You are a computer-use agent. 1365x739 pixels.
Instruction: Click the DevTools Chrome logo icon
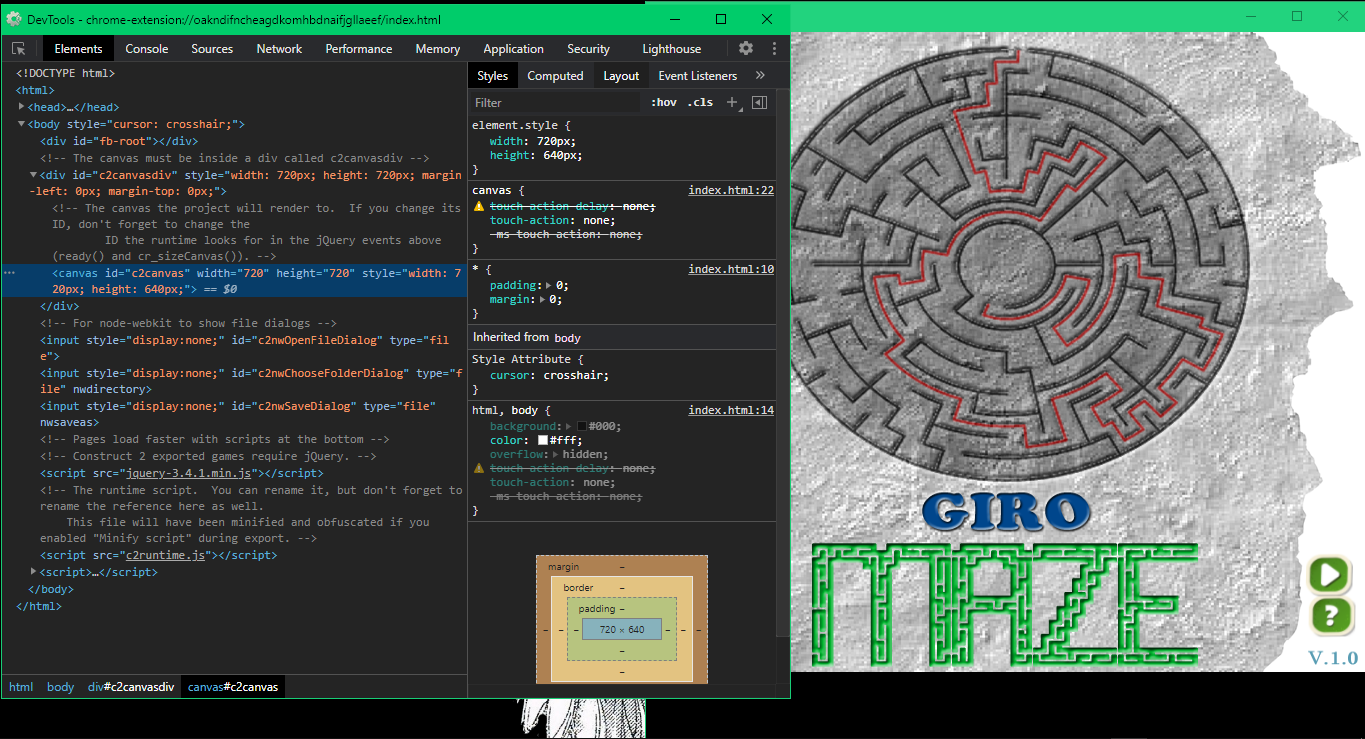pos(14,19)
